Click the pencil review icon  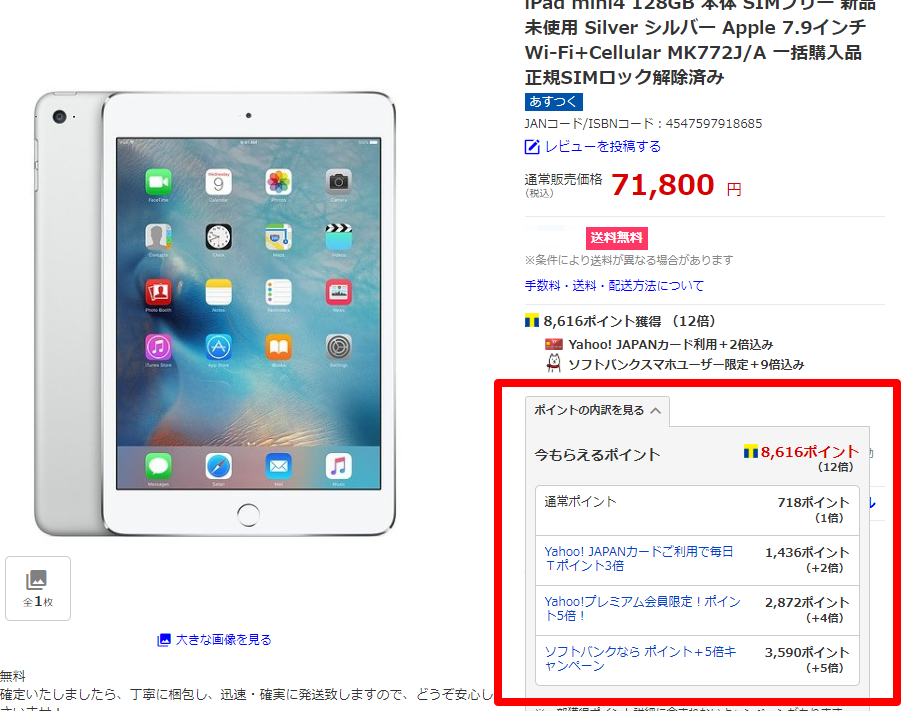coord(532,147)
